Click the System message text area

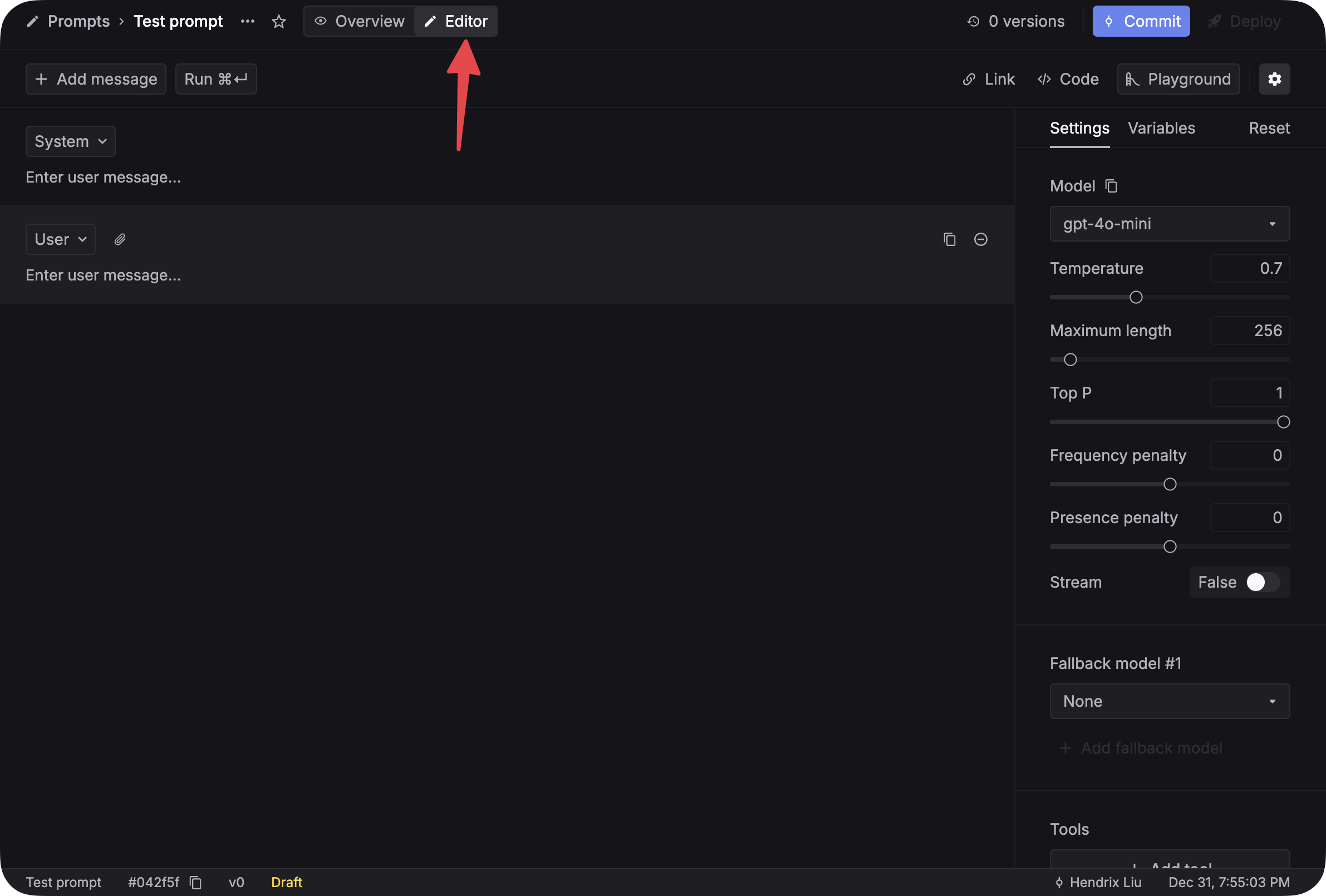click(x=507, y=178)
